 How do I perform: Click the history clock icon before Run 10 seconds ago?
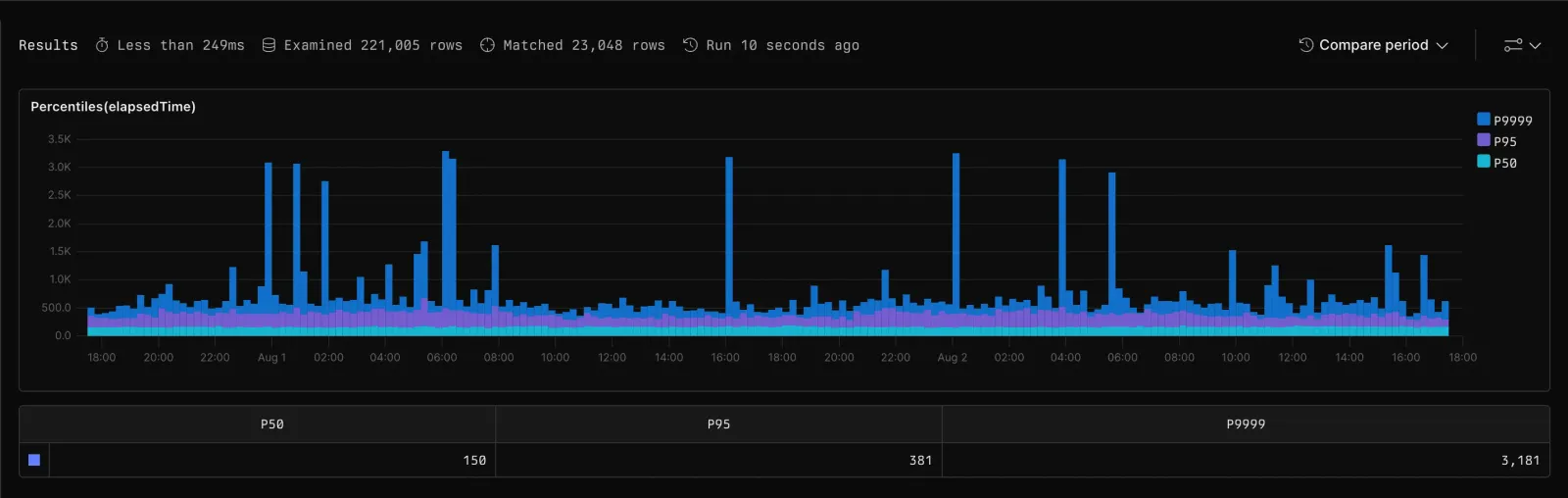tap(690, 45)
